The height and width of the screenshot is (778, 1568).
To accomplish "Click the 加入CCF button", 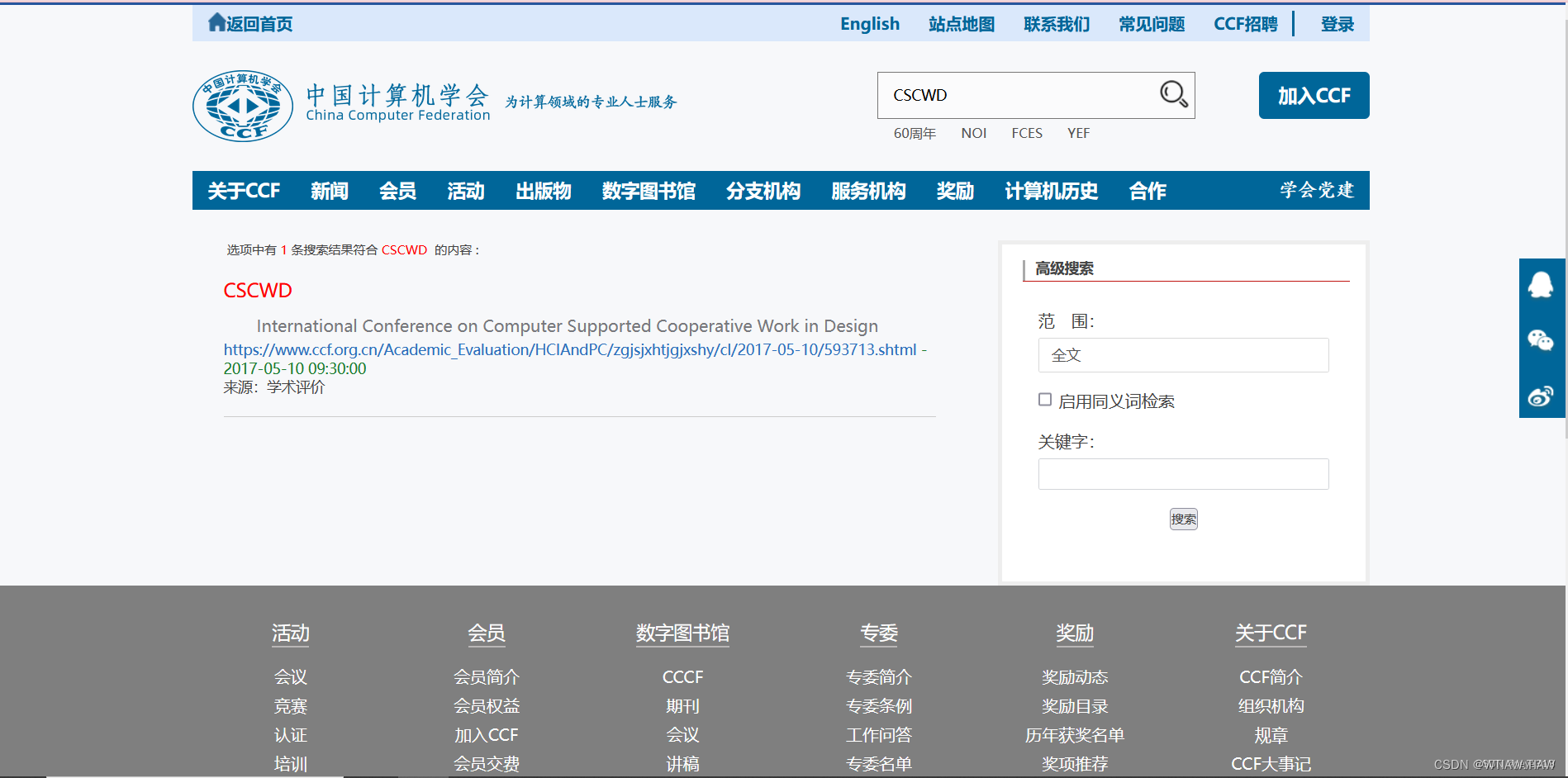I will (1313, 95).
